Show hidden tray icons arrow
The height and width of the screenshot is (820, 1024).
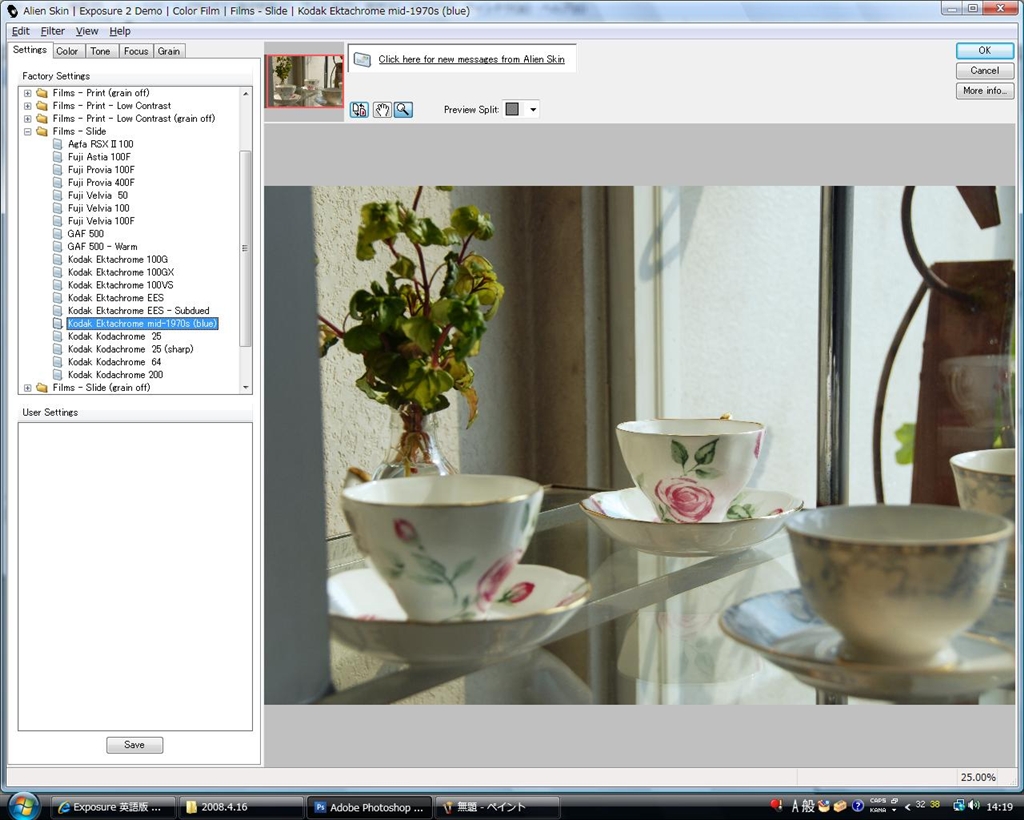(906, 807)
